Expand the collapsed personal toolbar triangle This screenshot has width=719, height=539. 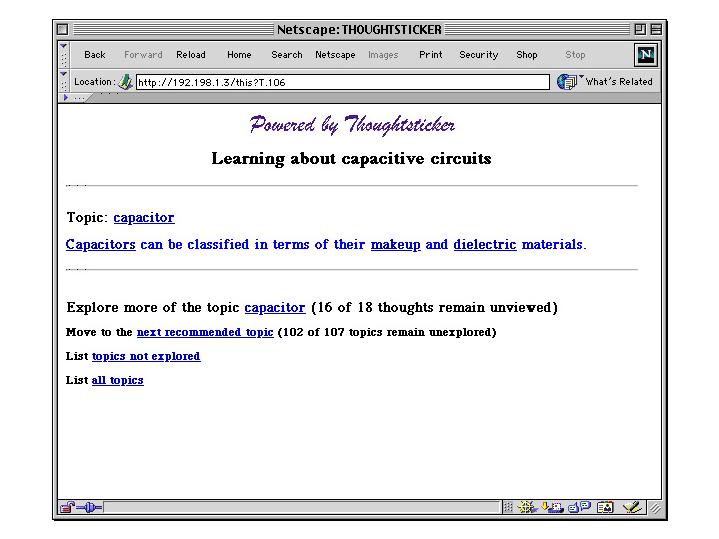click(66, 97)
